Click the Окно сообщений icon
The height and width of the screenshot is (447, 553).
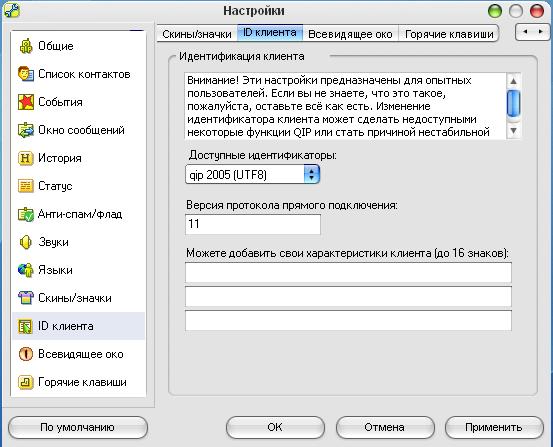[x=26, y=130]
